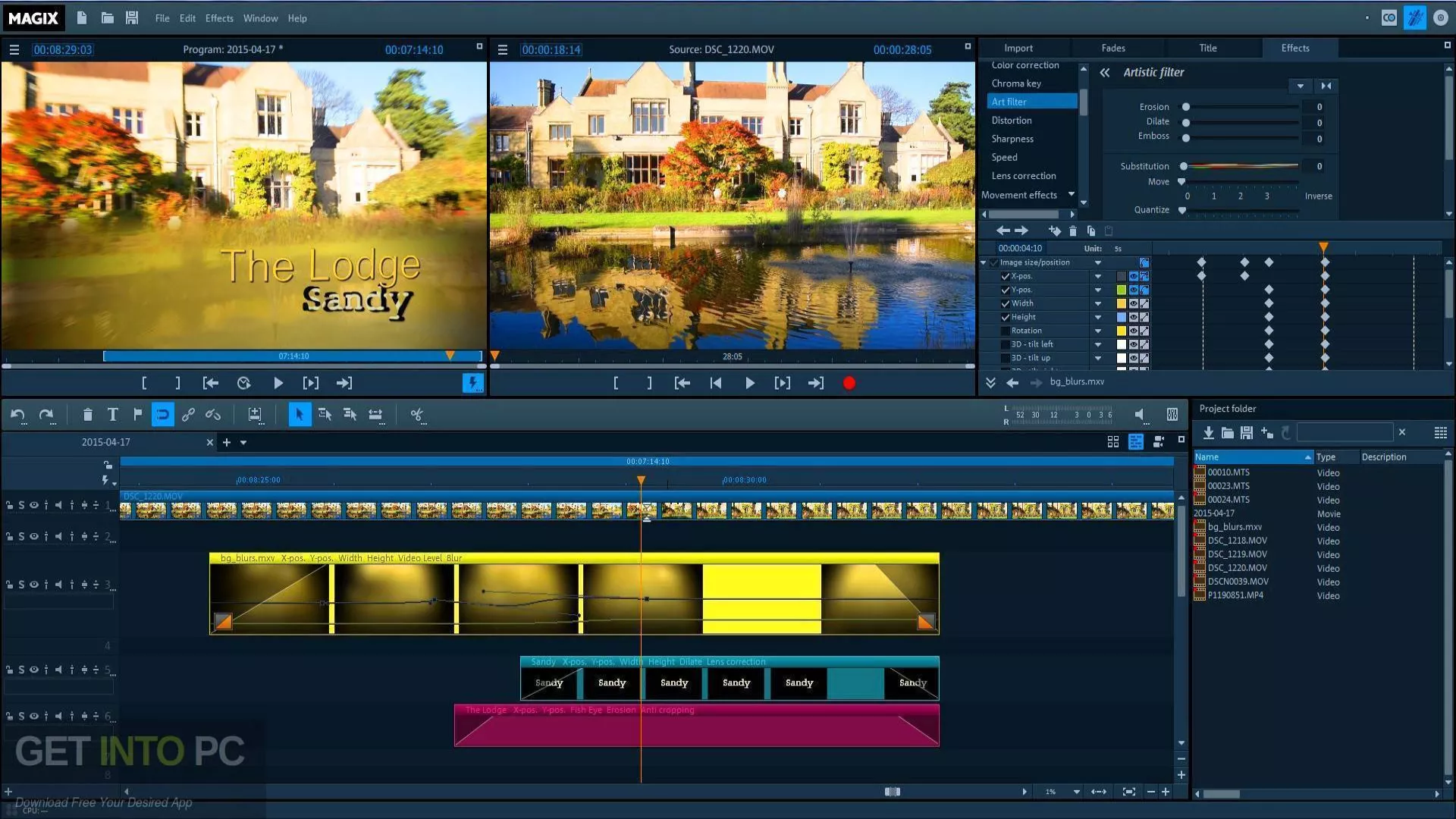Image resolution: width=1456 pixels, height=819 pixels.
Task: Adjust the Erosion slider handle
Action: 1186,107
